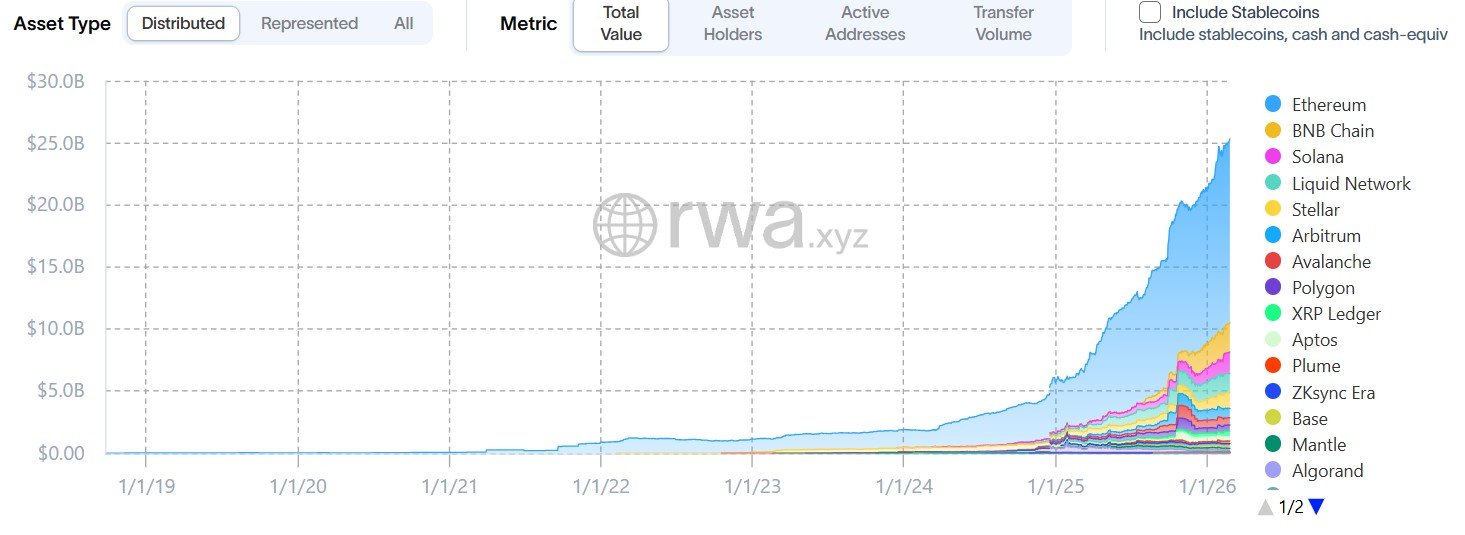Click the Solana legend dot
This screenshot has height=535, width=1465.
(1273, 156)
